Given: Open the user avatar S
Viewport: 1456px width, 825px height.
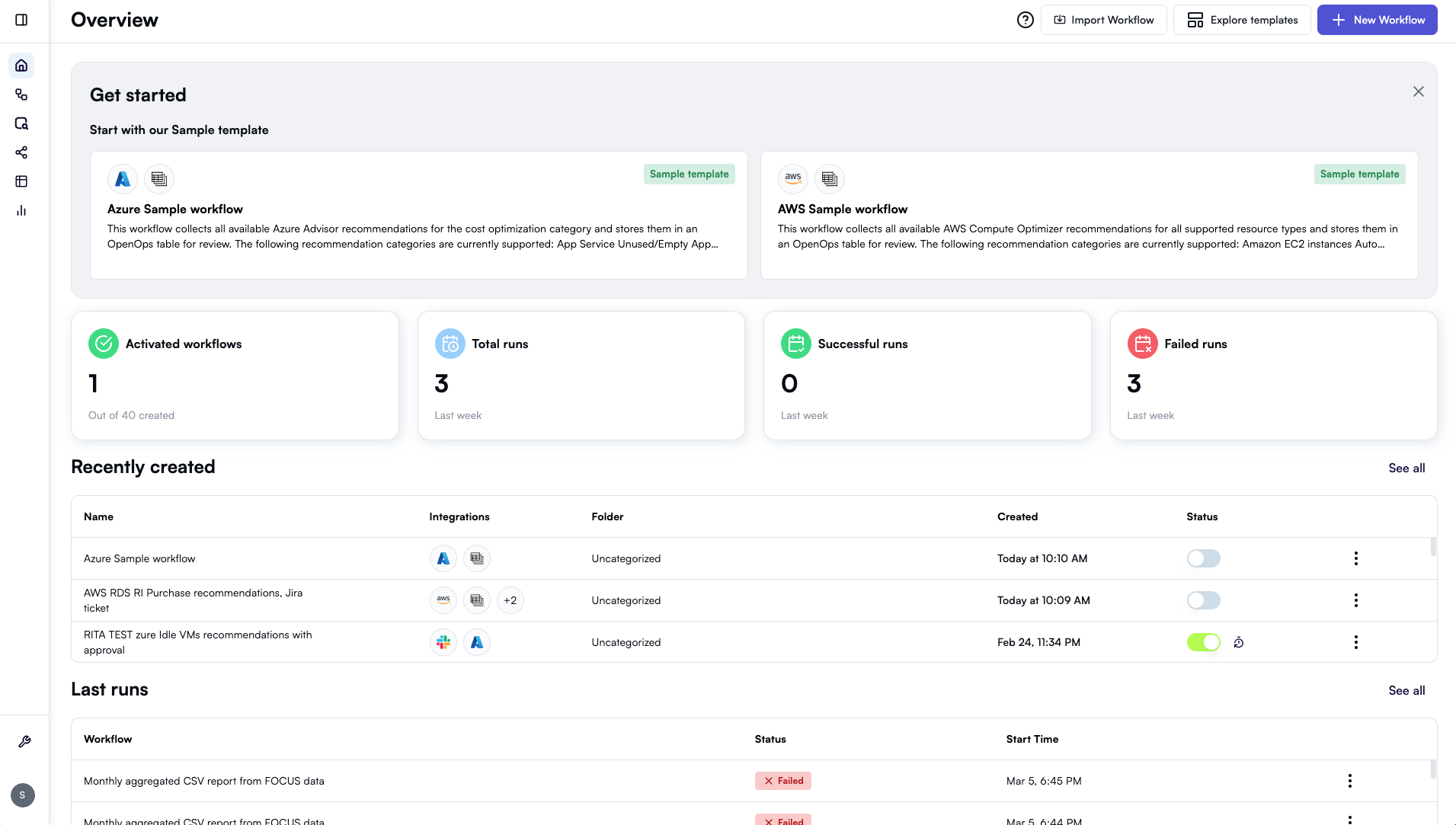Looking at the screenshot, I should click(23, 795).
